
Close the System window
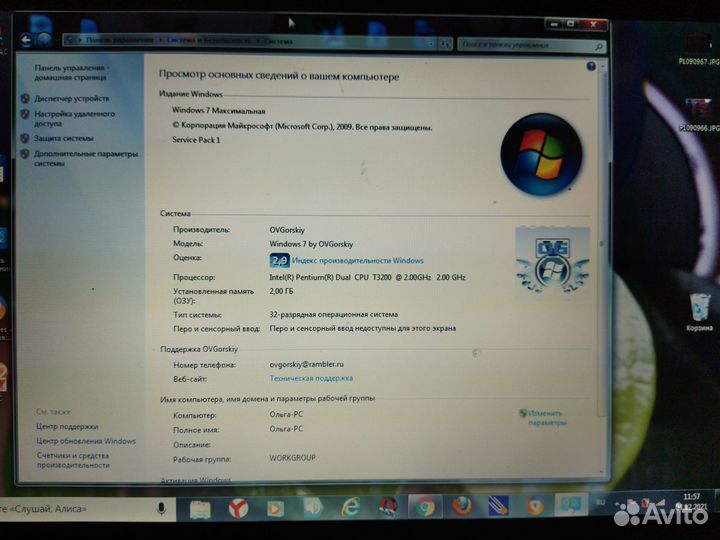pyautogui.click(x=593, y=24)
